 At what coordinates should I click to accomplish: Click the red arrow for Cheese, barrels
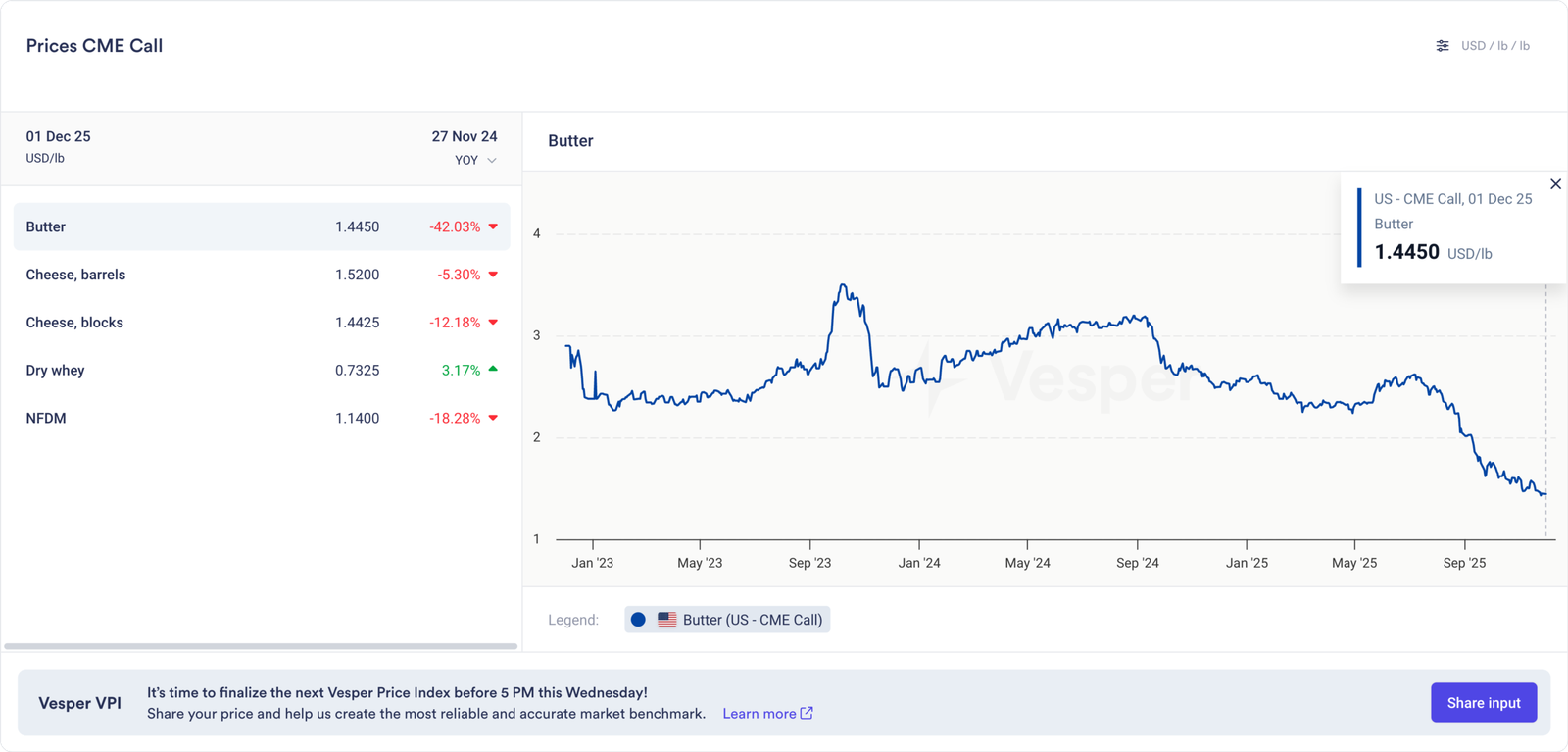tap(493, 275)
